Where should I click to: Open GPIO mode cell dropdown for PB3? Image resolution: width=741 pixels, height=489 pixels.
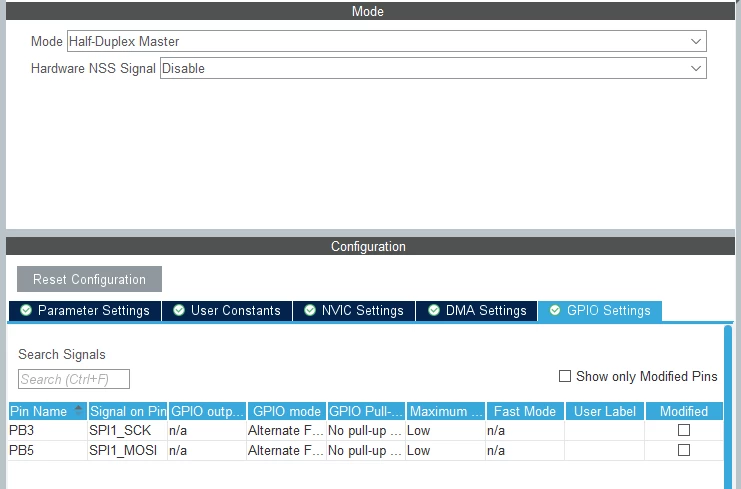286,430
